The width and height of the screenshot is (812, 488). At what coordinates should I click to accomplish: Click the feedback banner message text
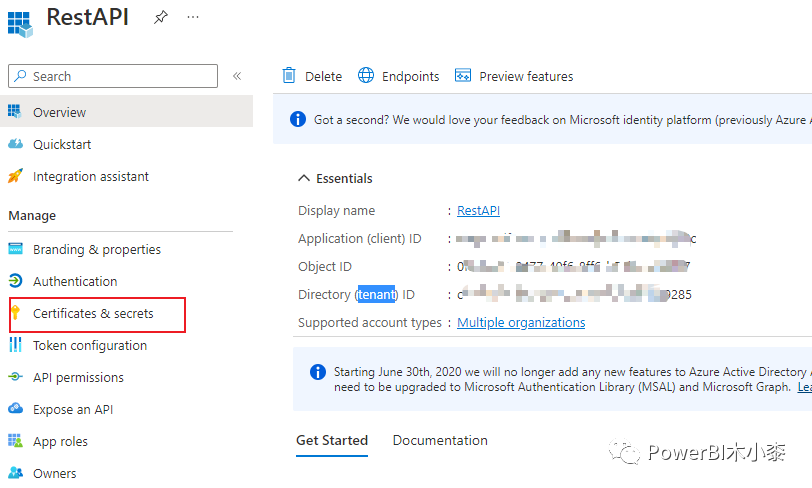[x=562, y=120]
